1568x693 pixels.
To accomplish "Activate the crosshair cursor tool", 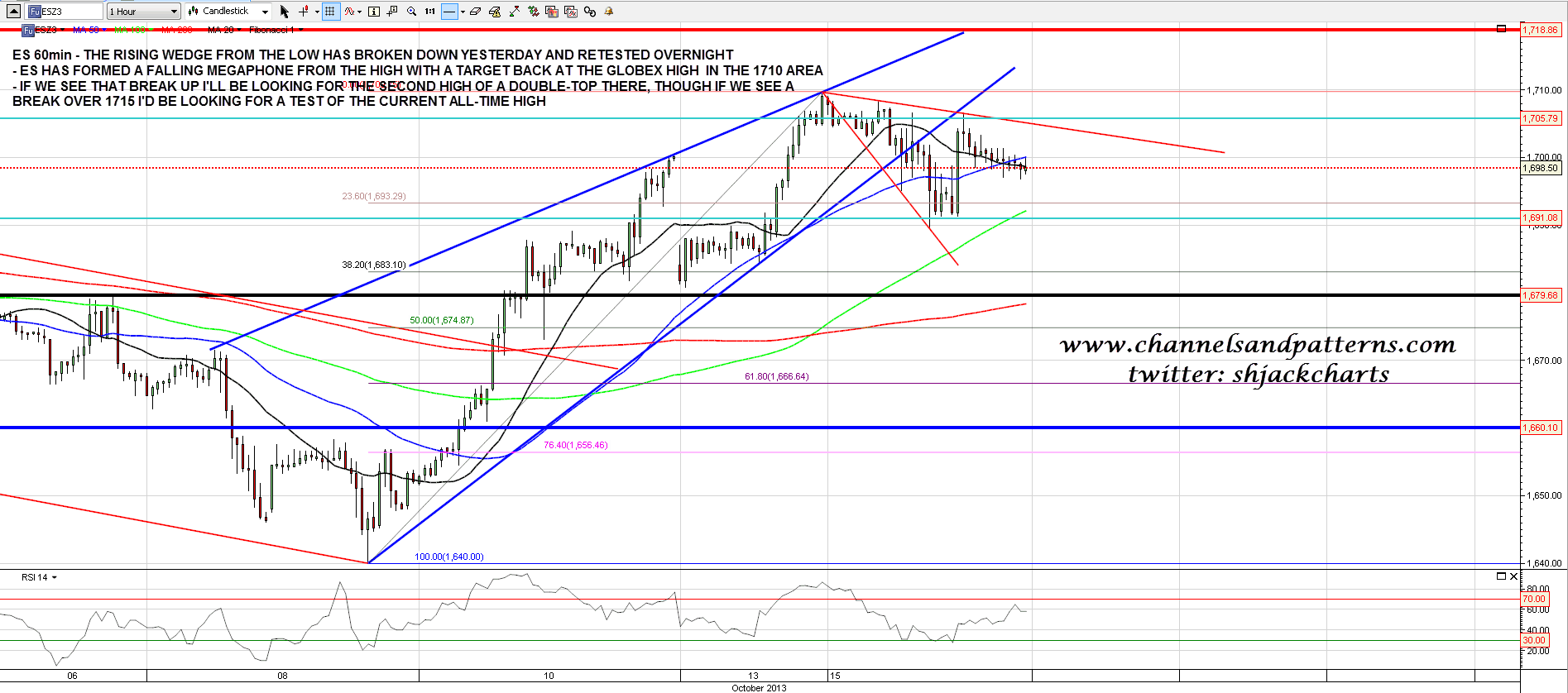I will point(304,12).
